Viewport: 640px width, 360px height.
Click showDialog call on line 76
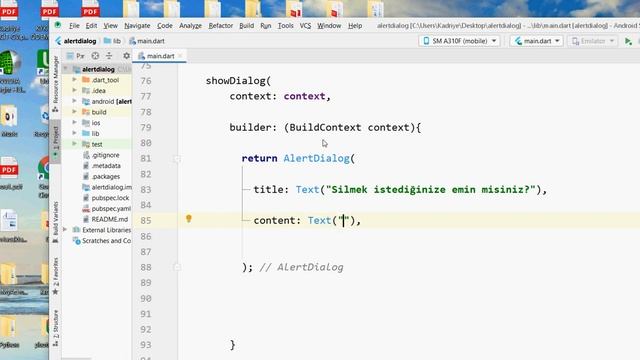tap(236, 81)
